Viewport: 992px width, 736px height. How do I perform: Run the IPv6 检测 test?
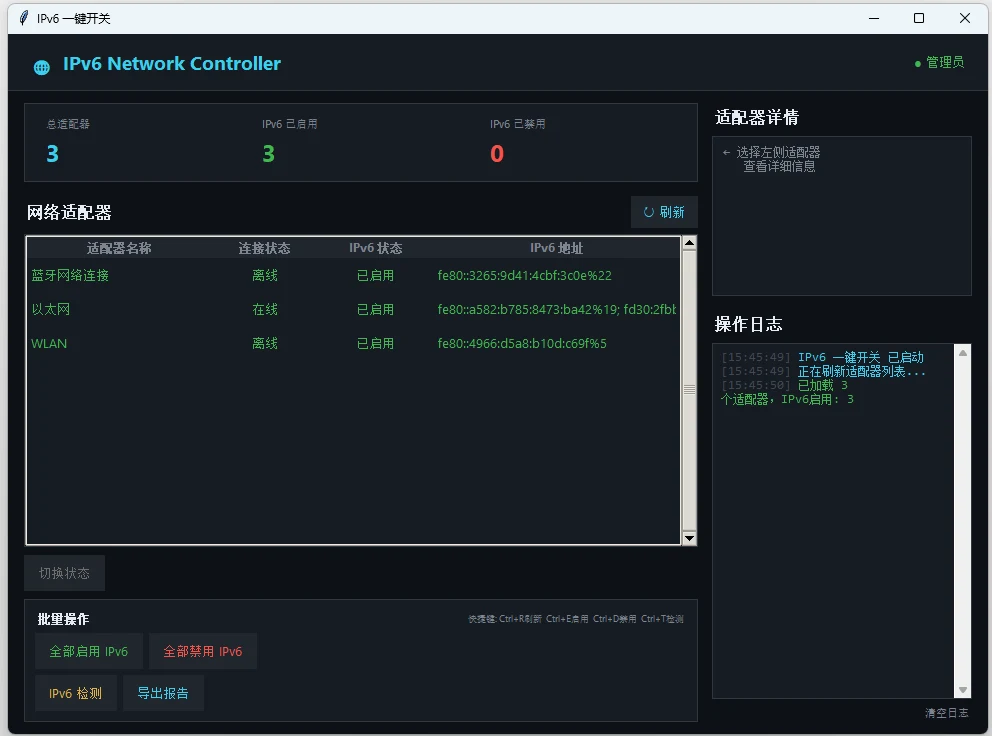(x=76, y=693)
